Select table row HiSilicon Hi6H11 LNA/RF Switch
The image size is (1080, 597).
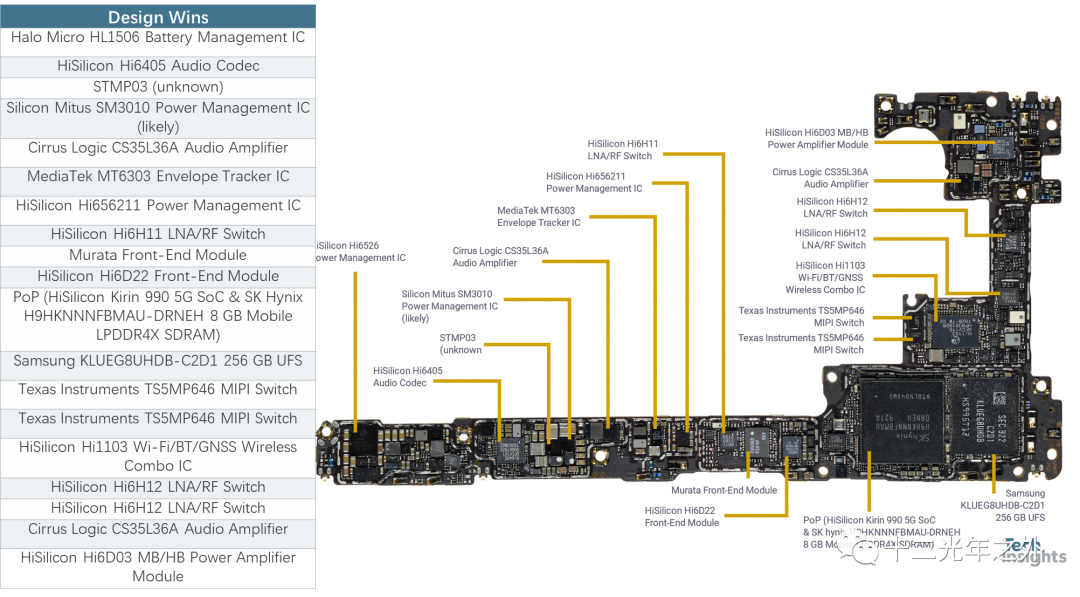(158, 235)
